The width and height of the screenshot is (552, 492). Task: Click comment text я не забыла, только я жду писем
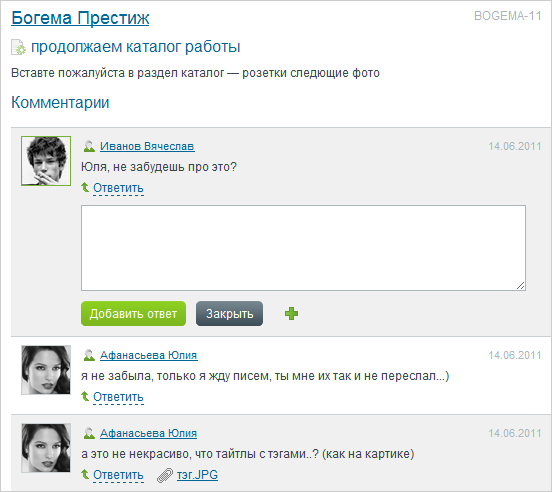(x=265, y=376)
